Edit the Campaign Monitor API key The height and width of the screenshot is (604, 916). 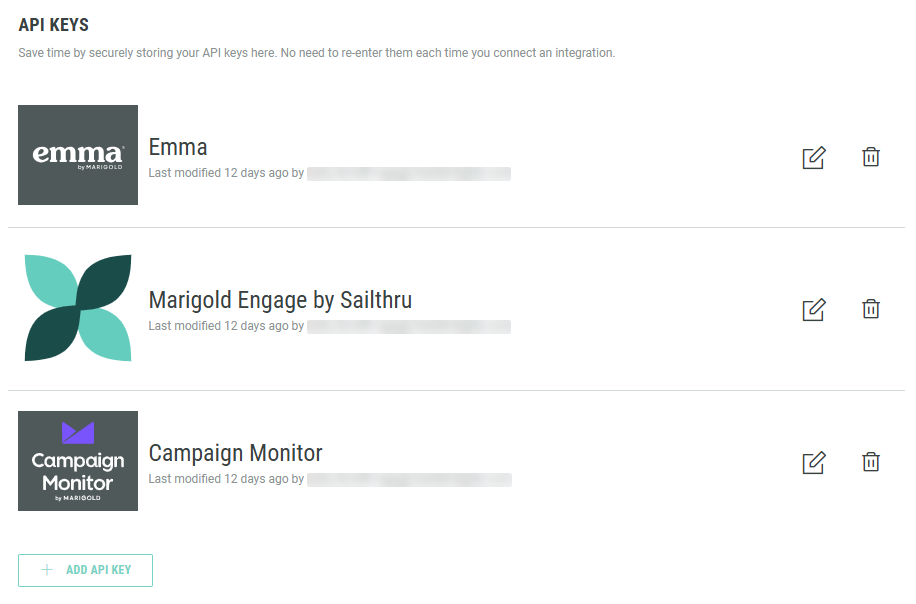[x=814, y=463]
